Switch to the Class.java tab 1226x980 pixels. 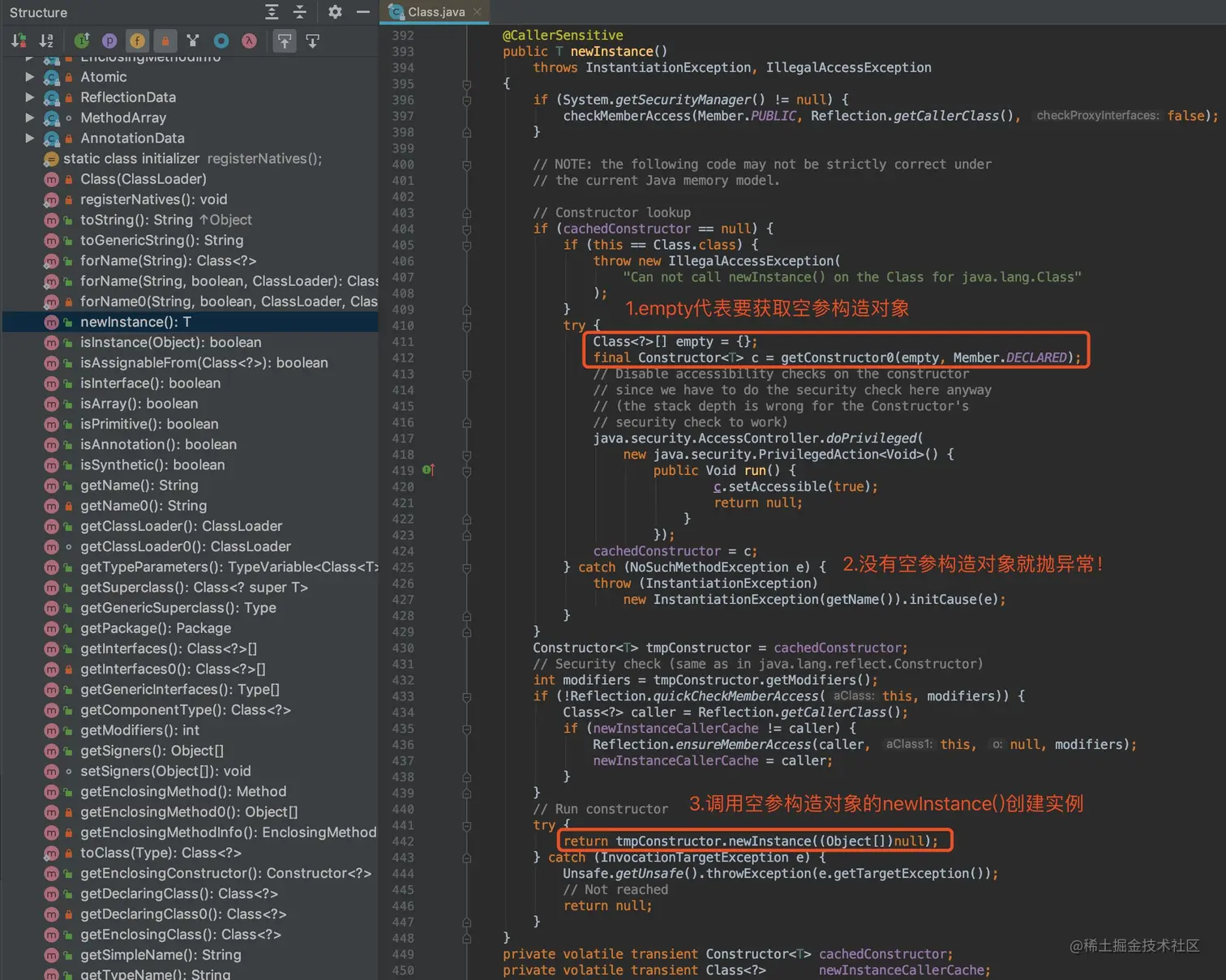[435, 12]
